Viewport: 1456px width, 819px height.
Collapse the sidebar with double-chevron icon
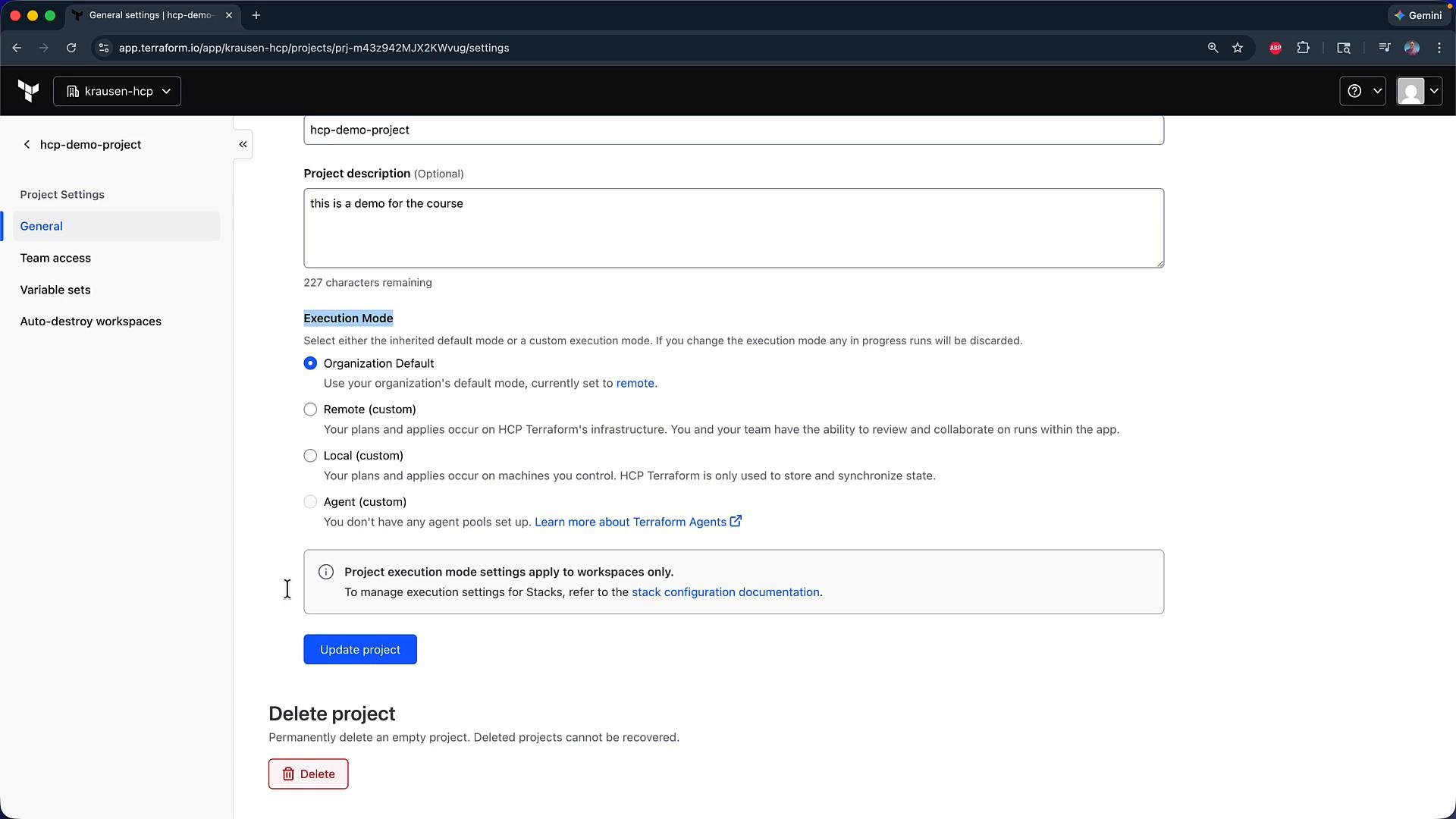(243, 144)
